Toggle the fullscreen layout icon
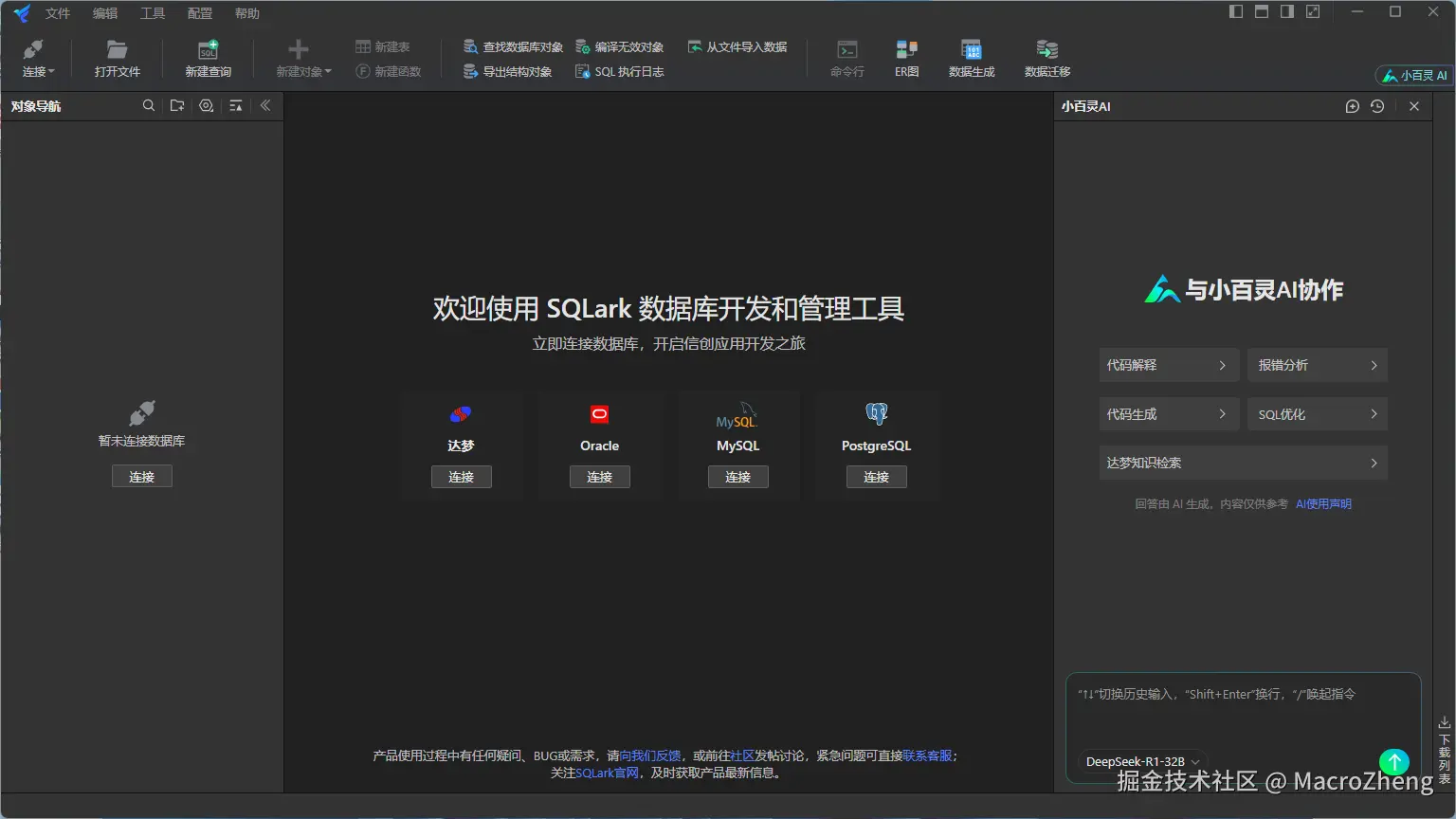Viewport: 1456px width, 819px height. [x=1313, y=11]
